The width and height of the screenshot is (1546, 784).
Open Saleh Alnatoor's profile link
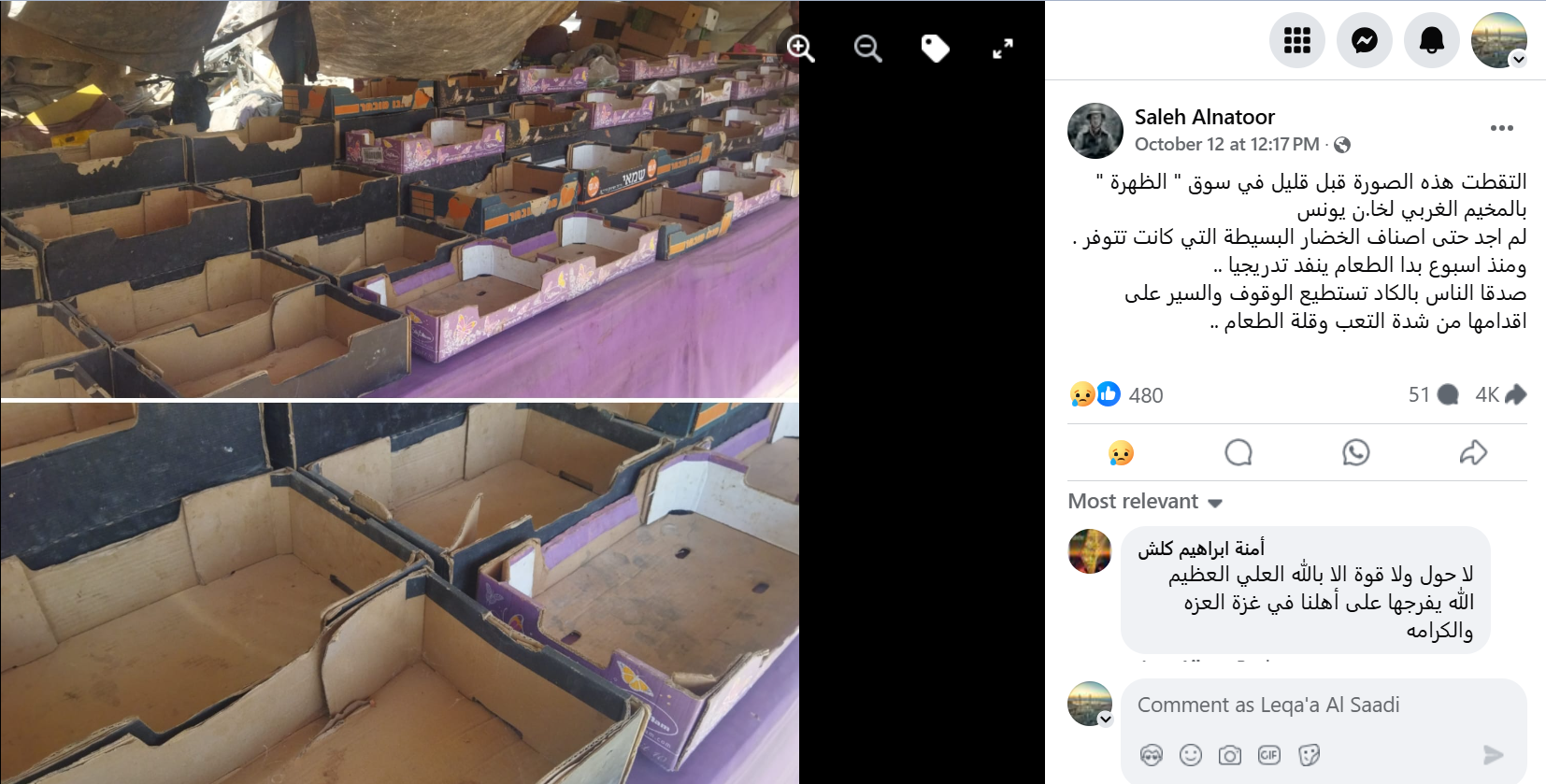1204,117
